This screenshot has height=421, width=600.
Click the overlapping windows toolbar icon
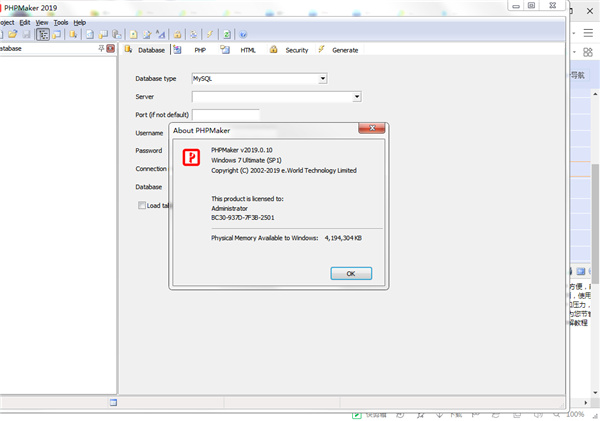(x=57, y=34)
